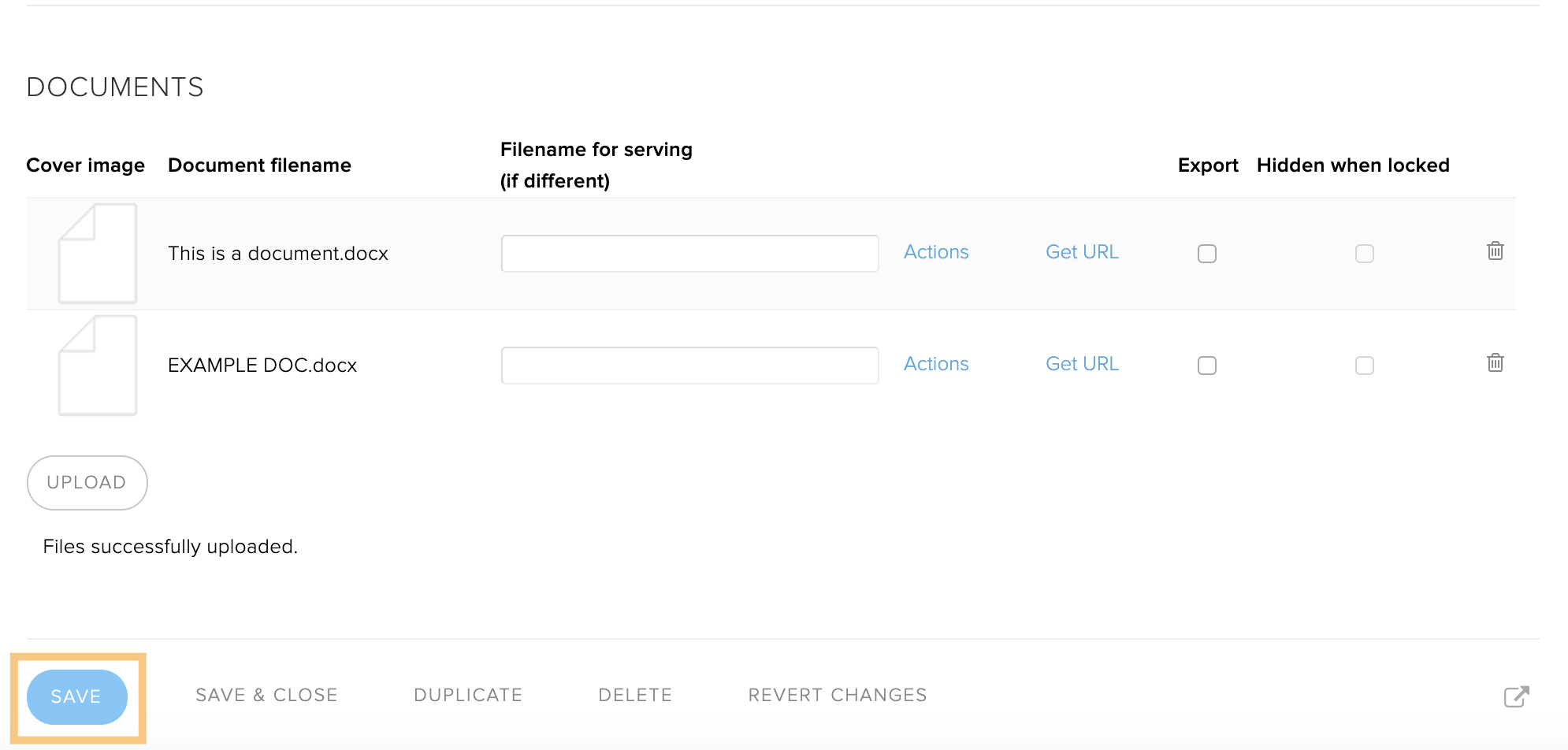The width and height of the screenshot is (1568, 750).
Task: Revert changes to this record
Action: point(837,695)
